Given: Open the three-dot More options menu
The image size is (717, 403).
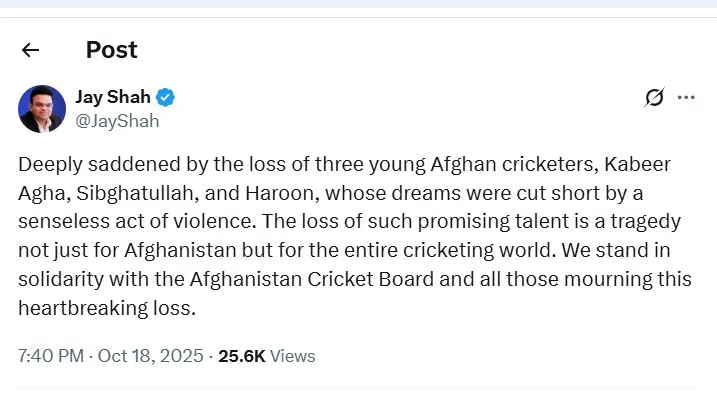Looking at the screenshot, I should (686, 97).
